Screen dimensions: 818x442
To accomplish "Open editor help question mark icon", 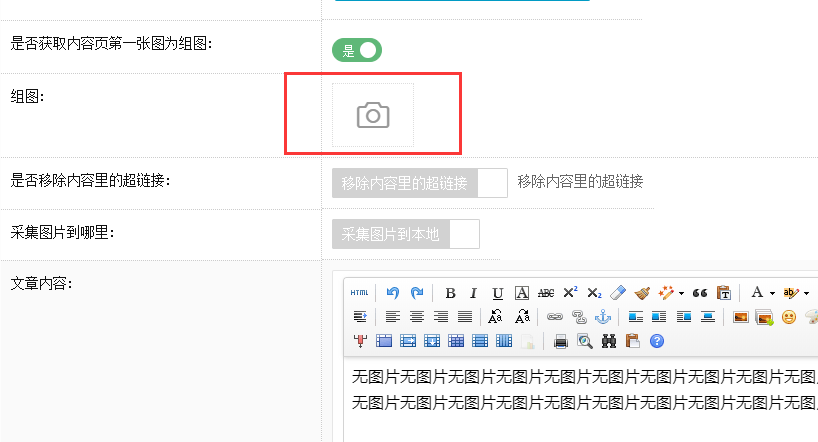I will coord(657,341).
